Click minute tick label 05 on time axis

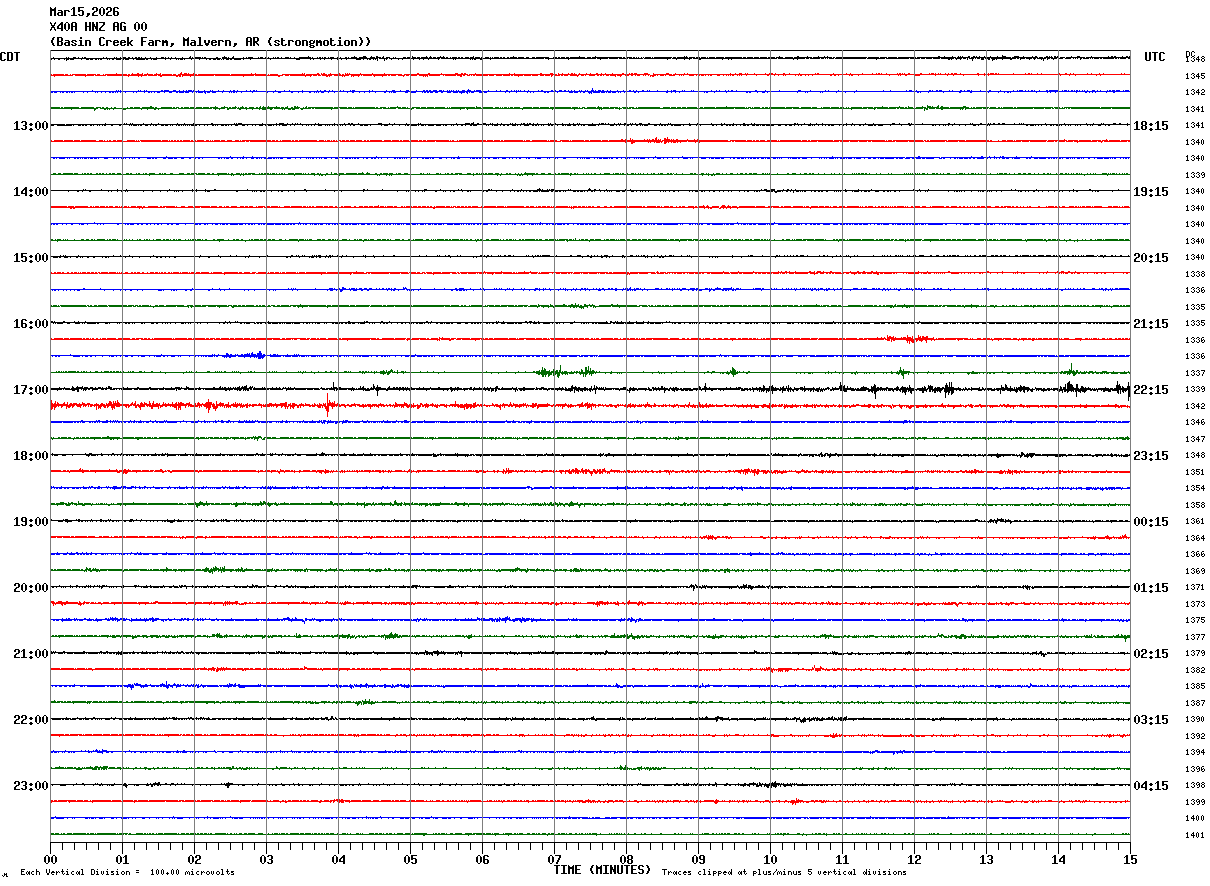click(x=410, y=859)
